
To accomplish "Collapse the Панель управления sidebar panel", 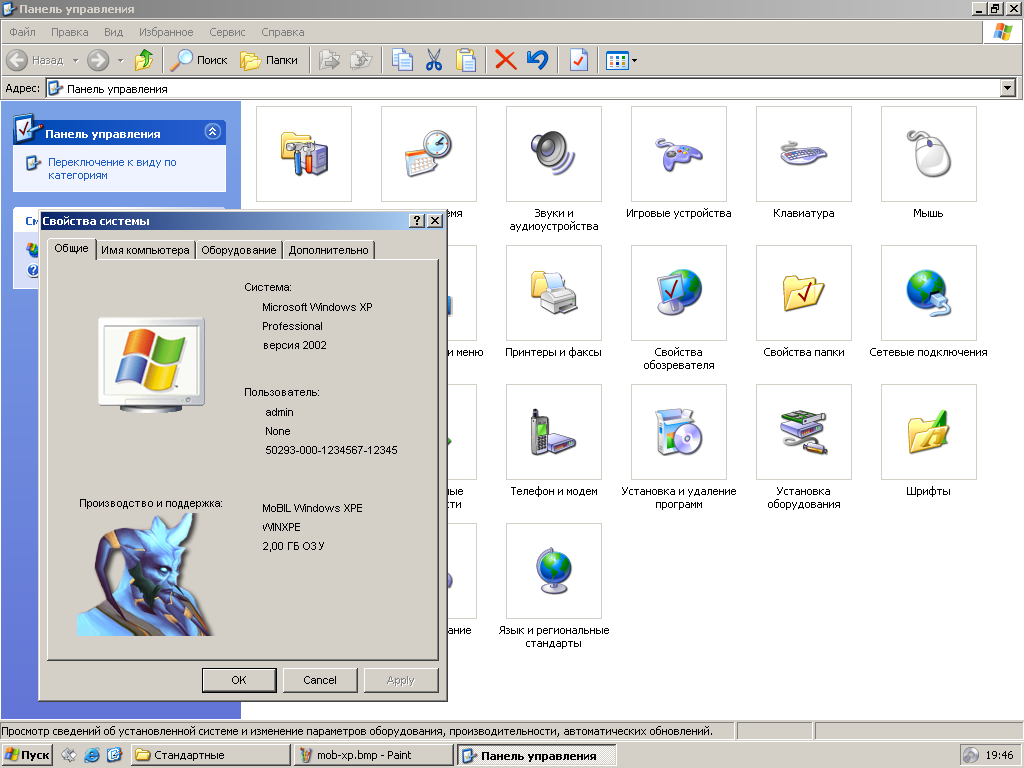I will click(212, 131).
